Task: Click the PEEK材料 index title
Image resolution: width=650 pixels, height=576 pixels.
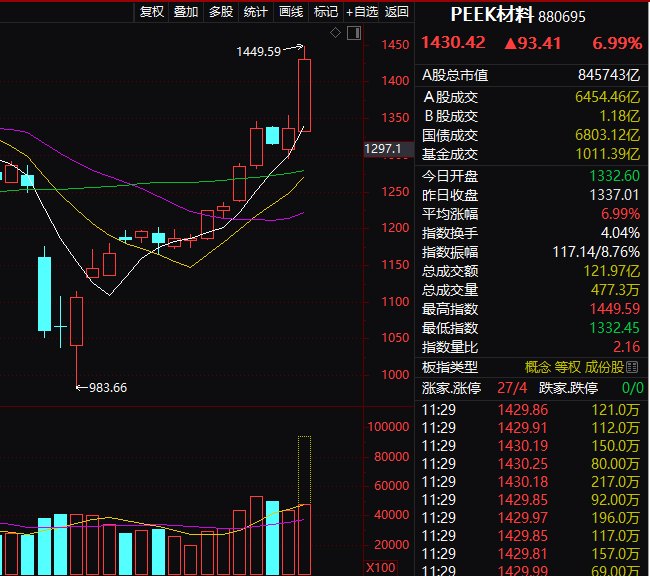Action: pyautogui.click(x=492, y=15)
